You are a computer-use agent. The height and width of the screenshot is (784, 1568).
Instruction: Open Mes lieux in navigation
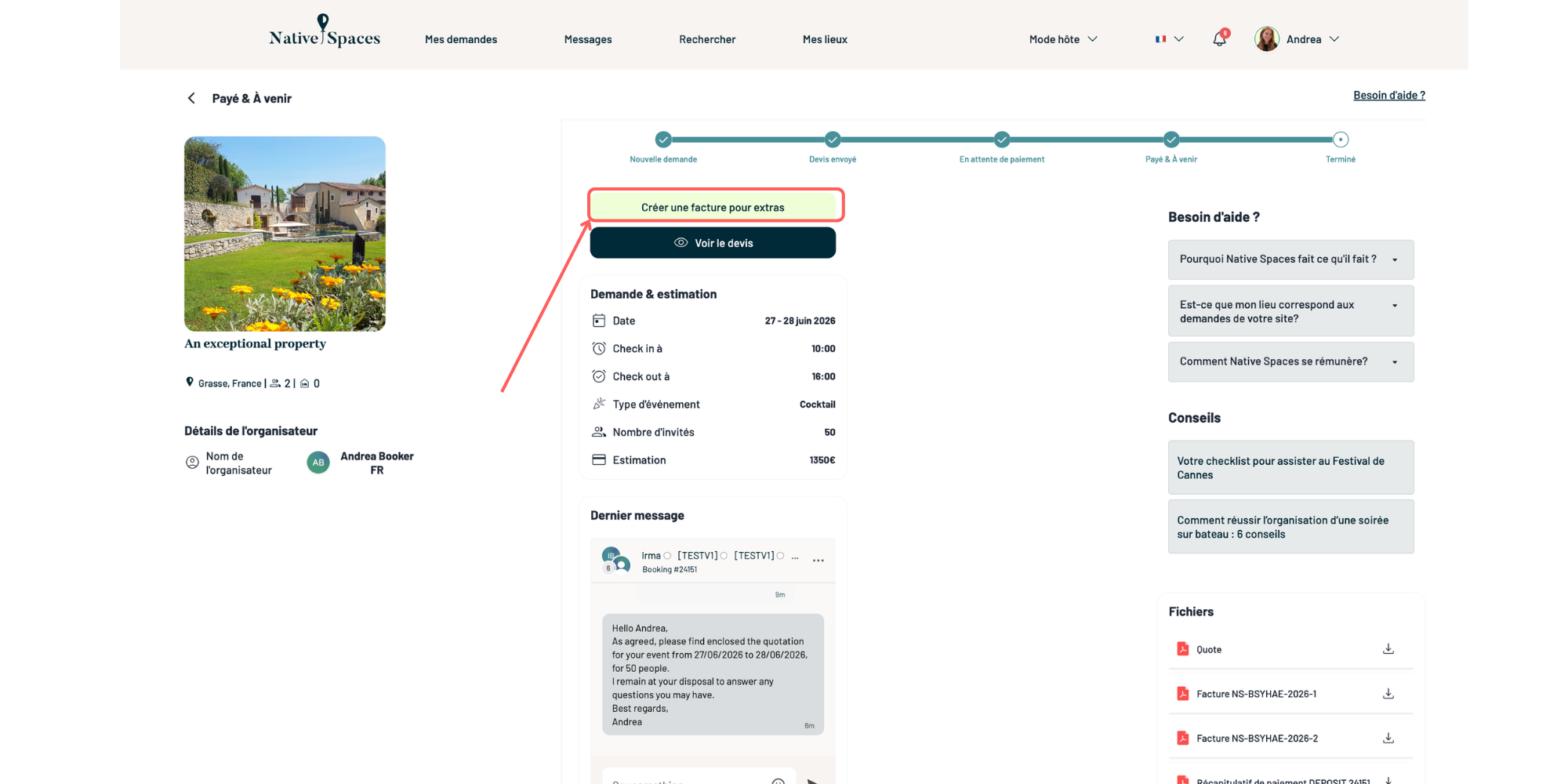[x=825, y=39]
